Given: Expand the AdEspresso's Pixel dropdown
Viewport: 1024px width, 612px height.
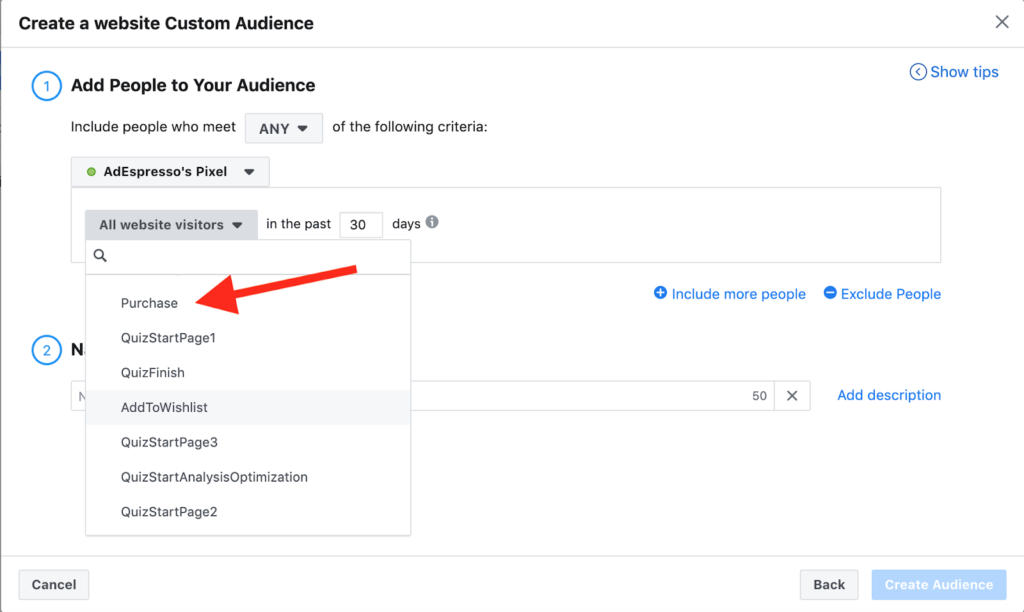Looking at the screenshot, I should [170, 172].
